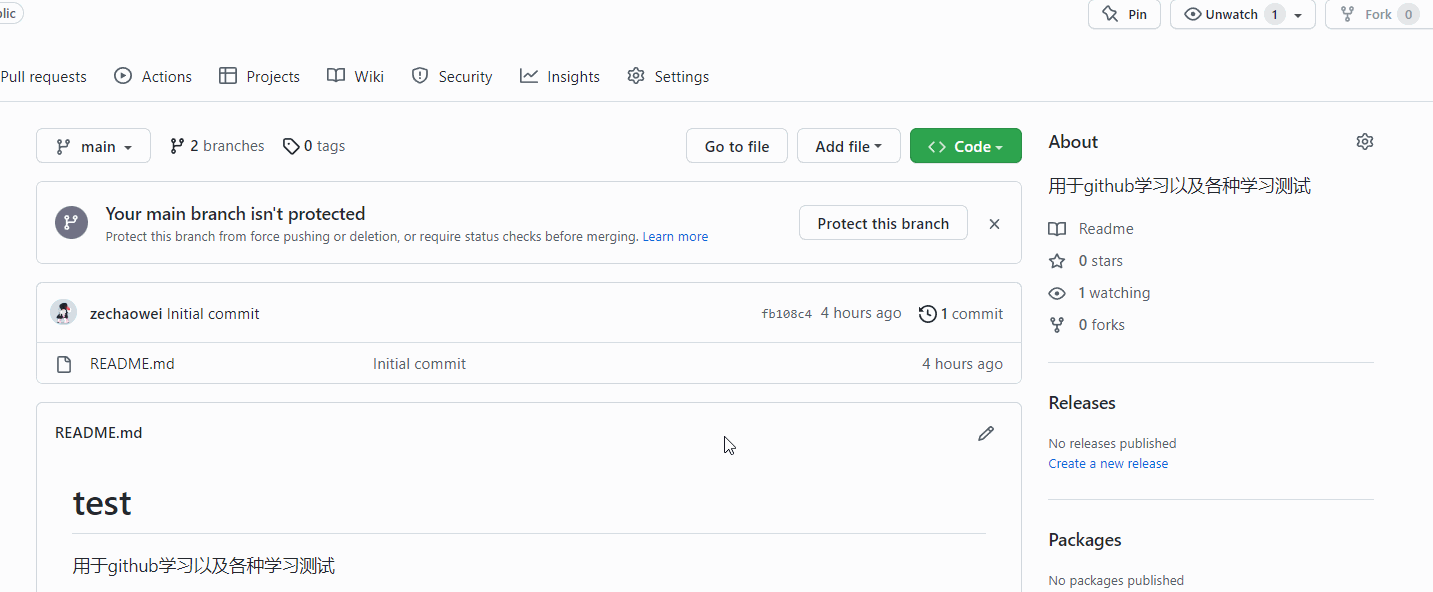This screenshot has width=1433, height=592.
Task: Click the book icon beside Readme
Action: 1057,229
